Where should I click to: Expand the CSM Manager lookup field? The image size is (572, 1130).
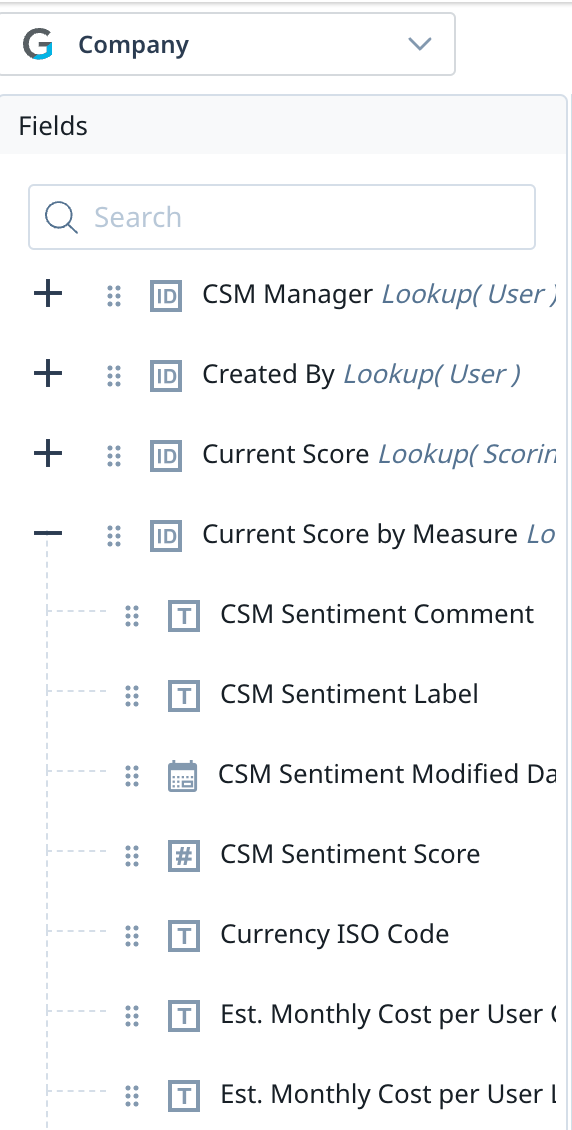[x=48, y=294]
